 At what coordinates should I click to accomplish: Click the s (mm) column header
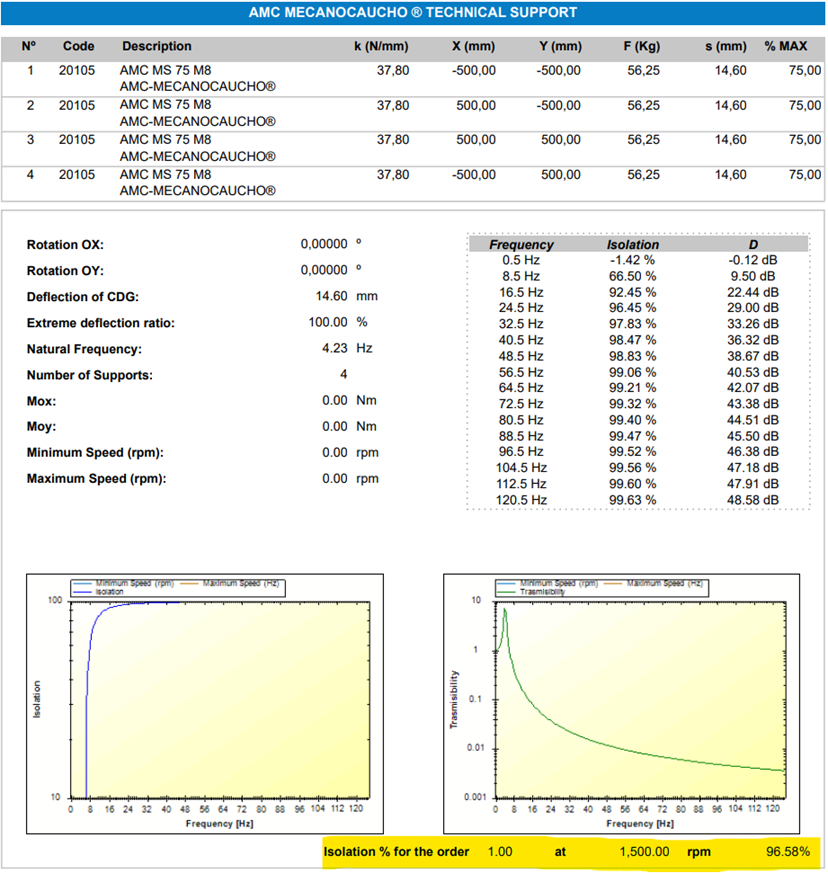coord(726,46)
